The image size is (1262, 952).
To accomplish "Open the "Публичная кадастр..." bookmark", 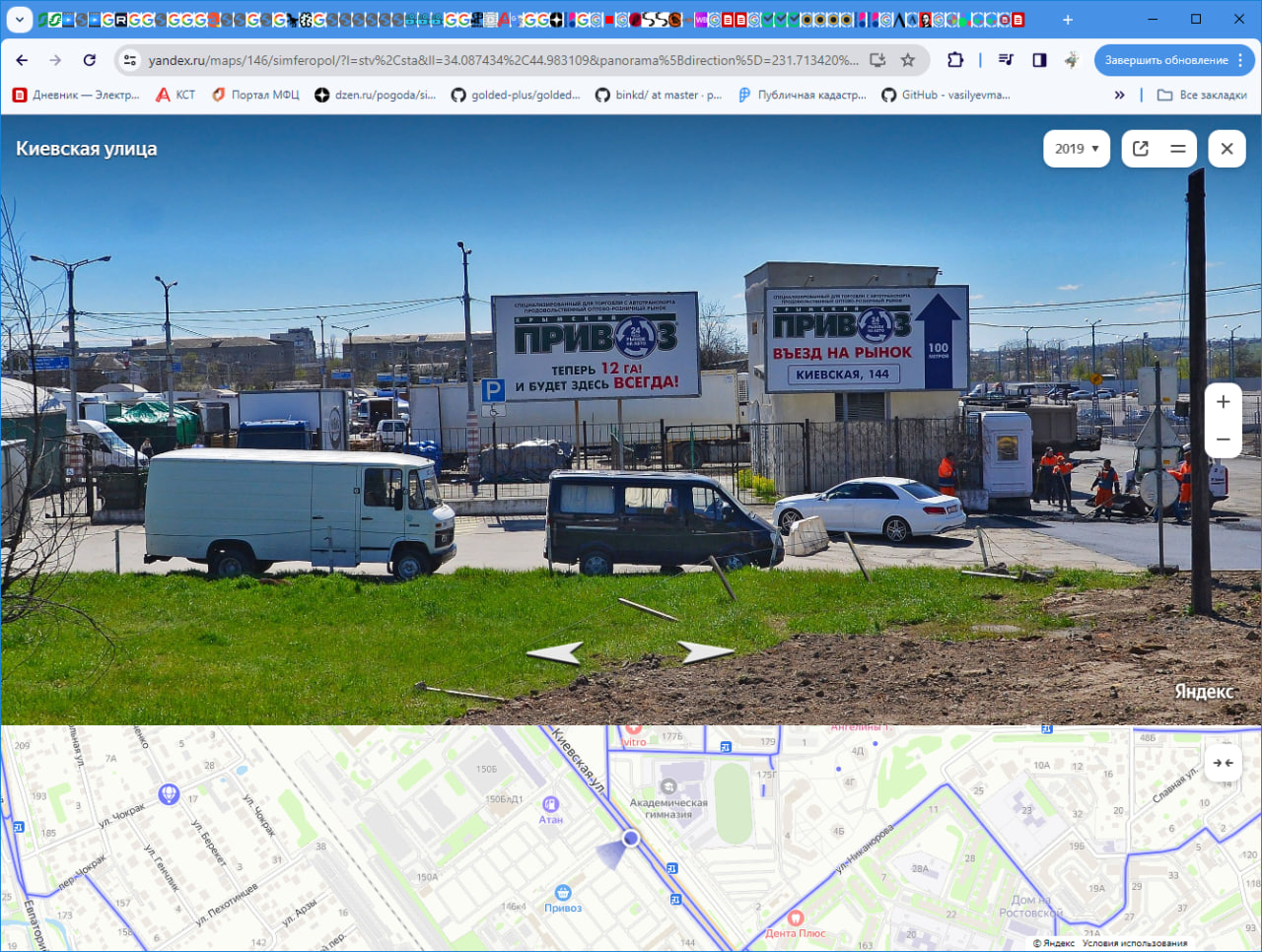I will (803, 95).
